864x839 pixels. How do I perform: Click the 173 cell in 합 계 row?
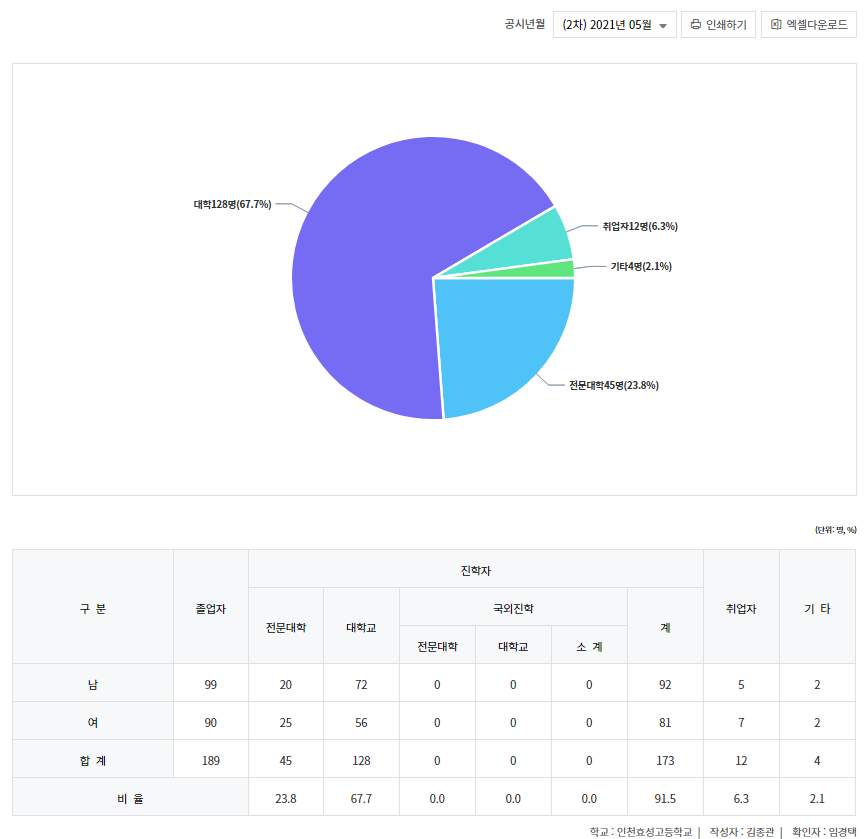pos(665,759)
